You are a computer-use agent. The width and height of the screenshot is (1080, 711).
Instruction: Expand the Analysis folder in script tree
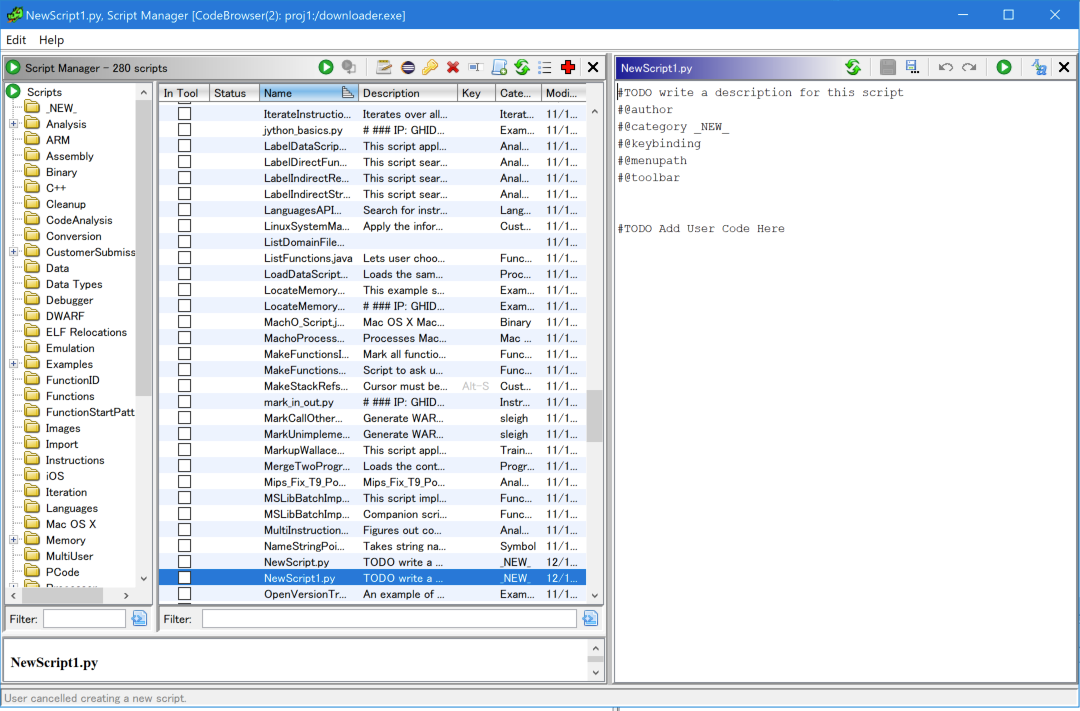point(13,124)
